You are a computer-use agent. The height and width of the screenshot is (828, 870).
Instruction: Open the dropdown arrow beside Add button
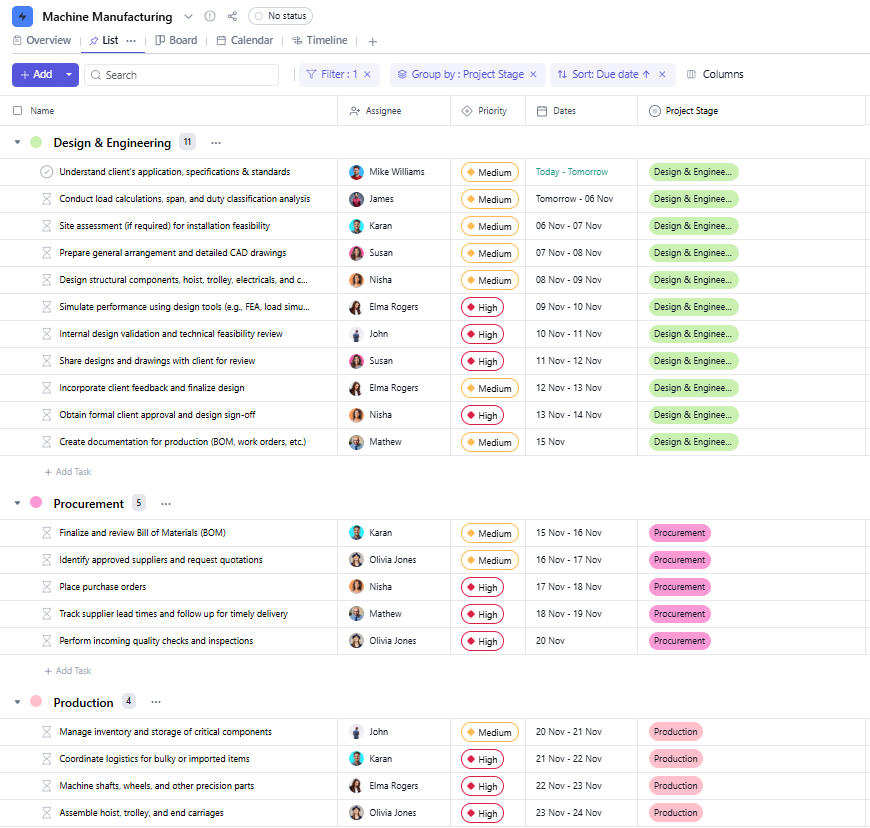point(69,74)
